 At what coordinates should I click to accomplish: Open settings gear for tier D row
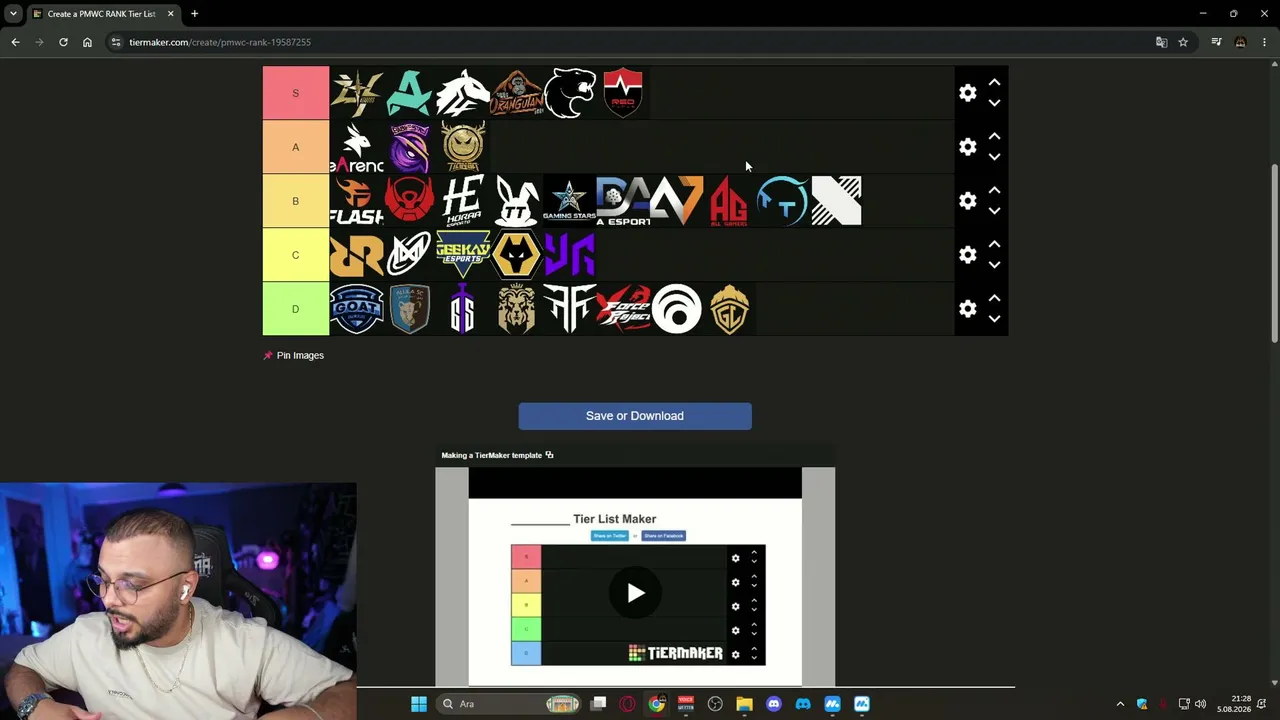(967, 309)
